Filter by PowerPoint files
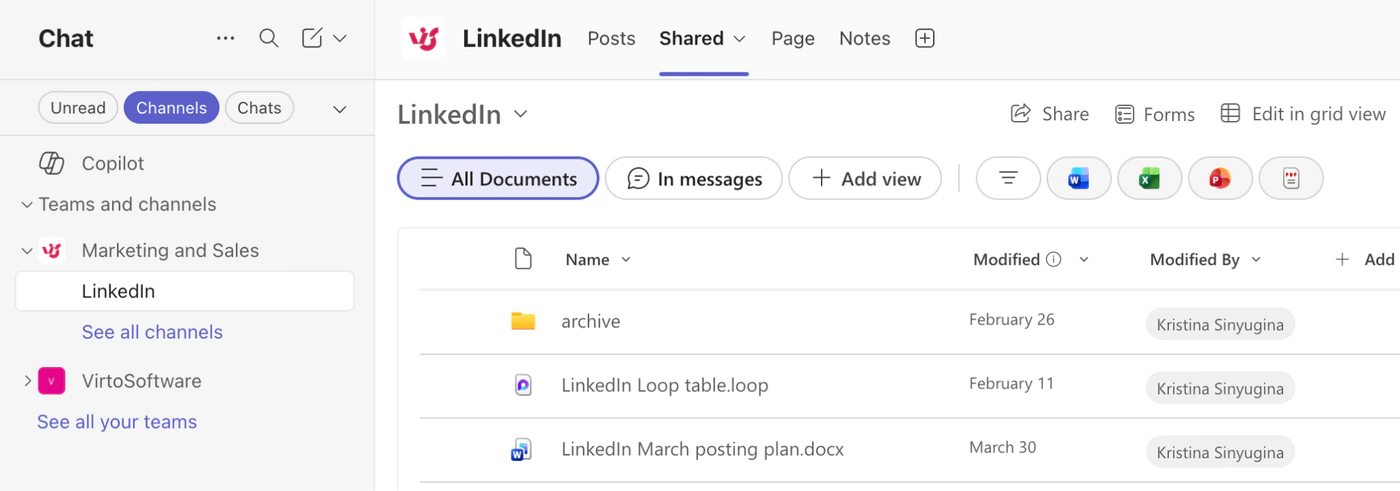1400x491 pixels. click(x=1220, y=178)
